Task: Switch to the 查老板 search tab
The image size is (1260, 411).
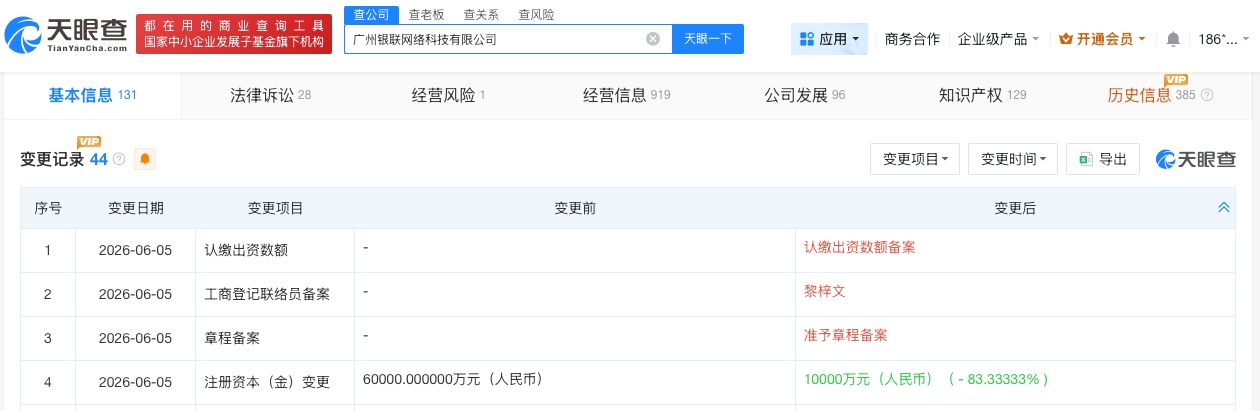Action: pos(426,15)
